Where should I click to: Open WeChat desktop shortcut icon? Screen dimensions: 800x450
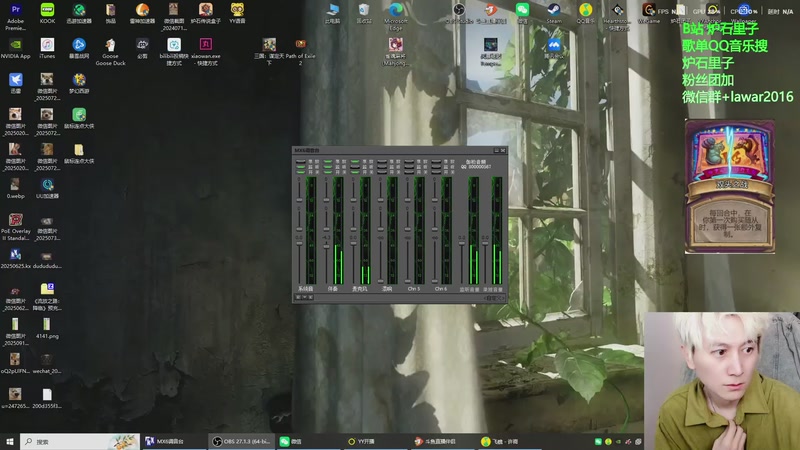[522, 13]
